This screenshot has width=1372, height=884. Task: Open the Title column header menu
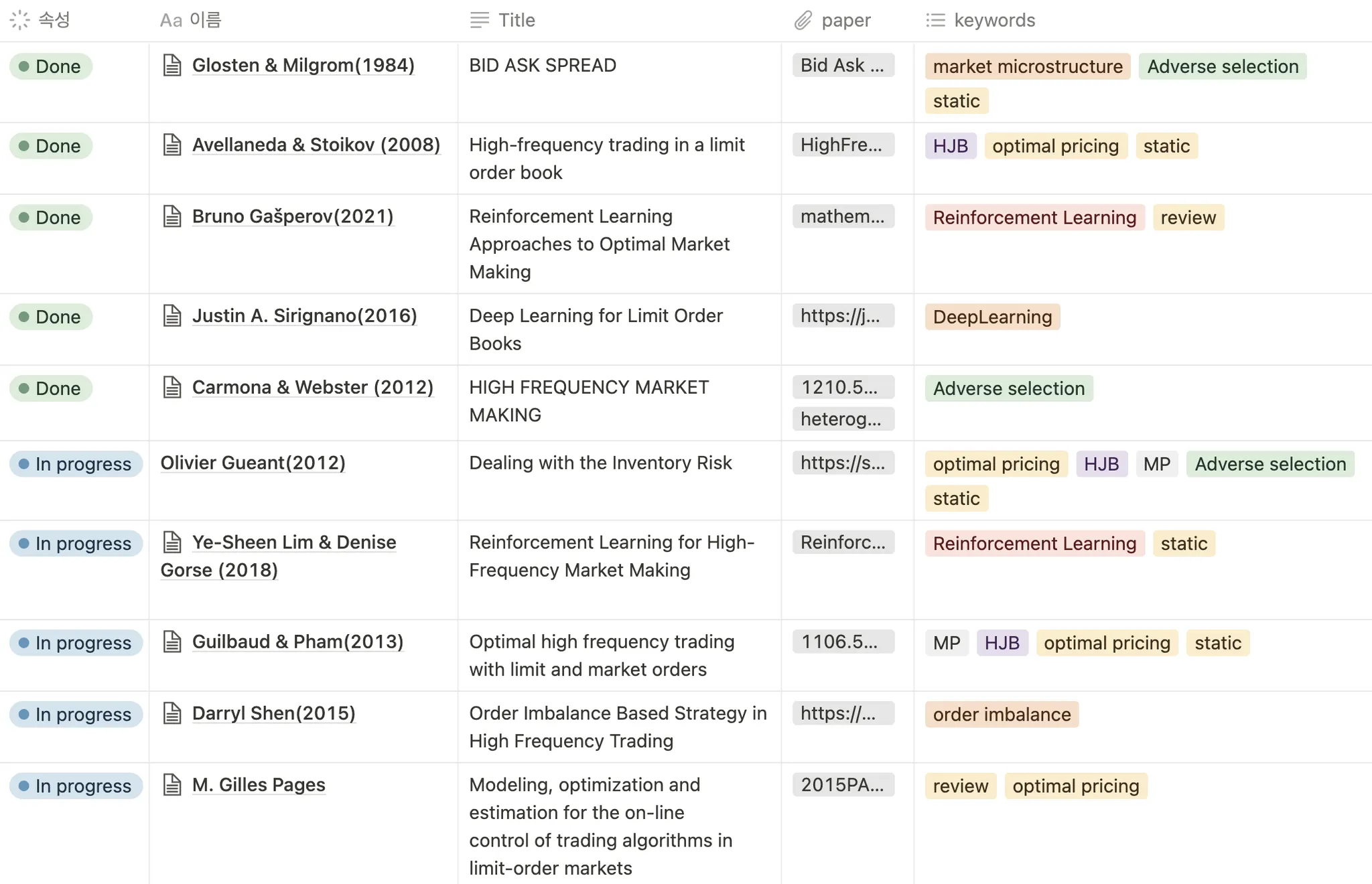(516, 20)
